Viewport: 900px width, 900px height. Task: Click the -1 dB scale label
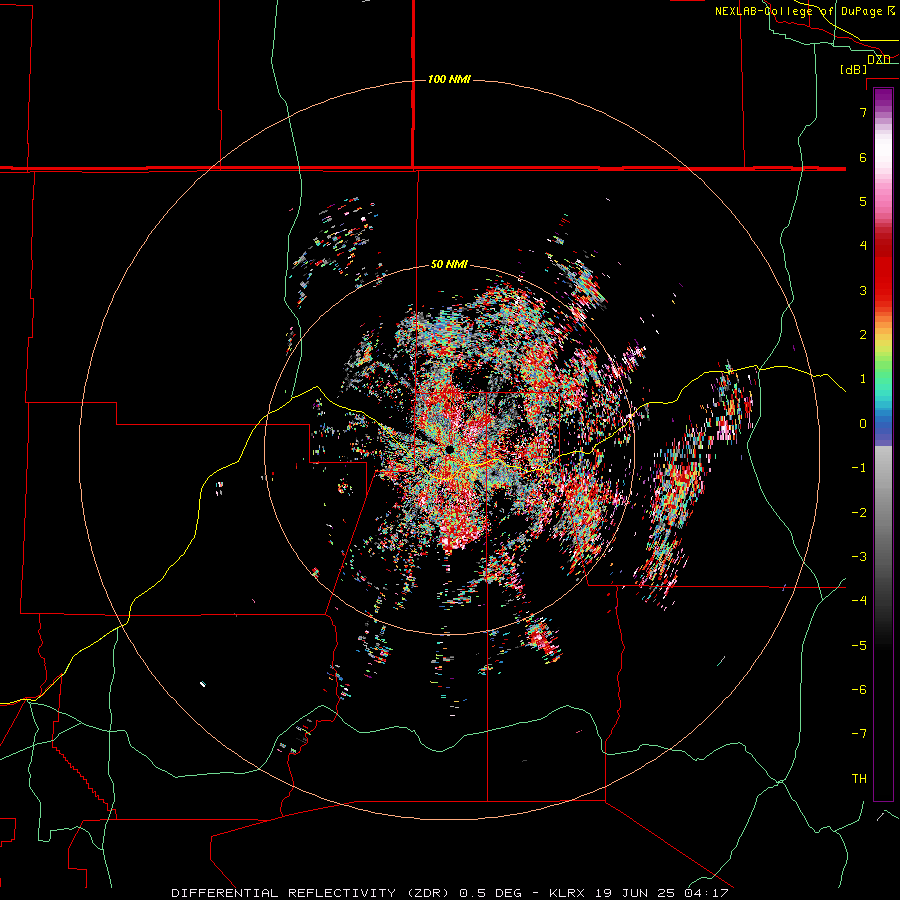[x=859, y=468]
